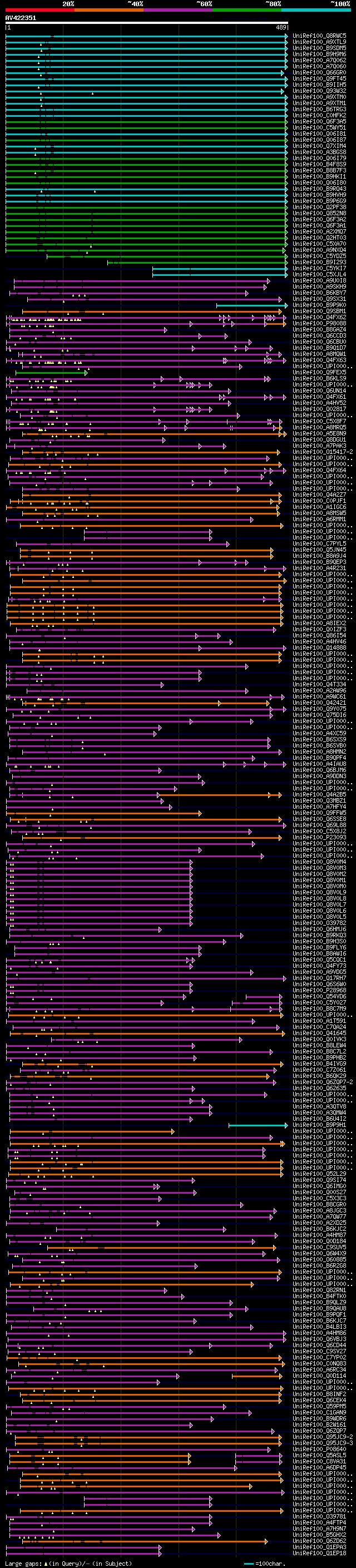The width and height of the screenshot is (356, 1568).
Task: Click the UniRef100_Q4FX64 label
Action: [319, 470]
